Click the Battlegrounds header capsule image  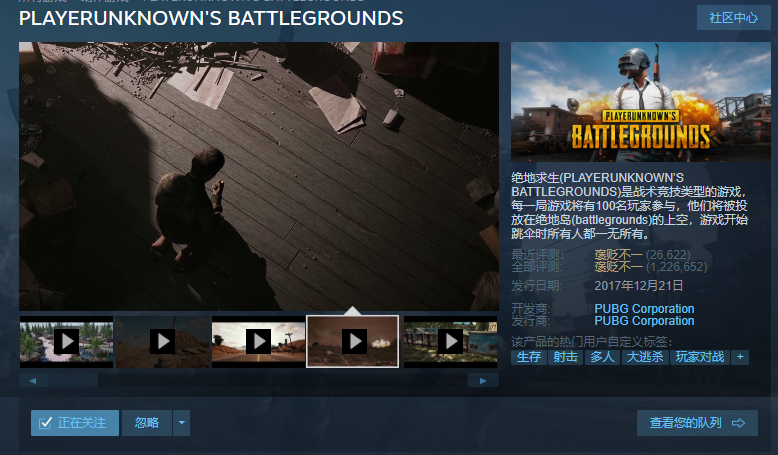(x=641, y=102)
